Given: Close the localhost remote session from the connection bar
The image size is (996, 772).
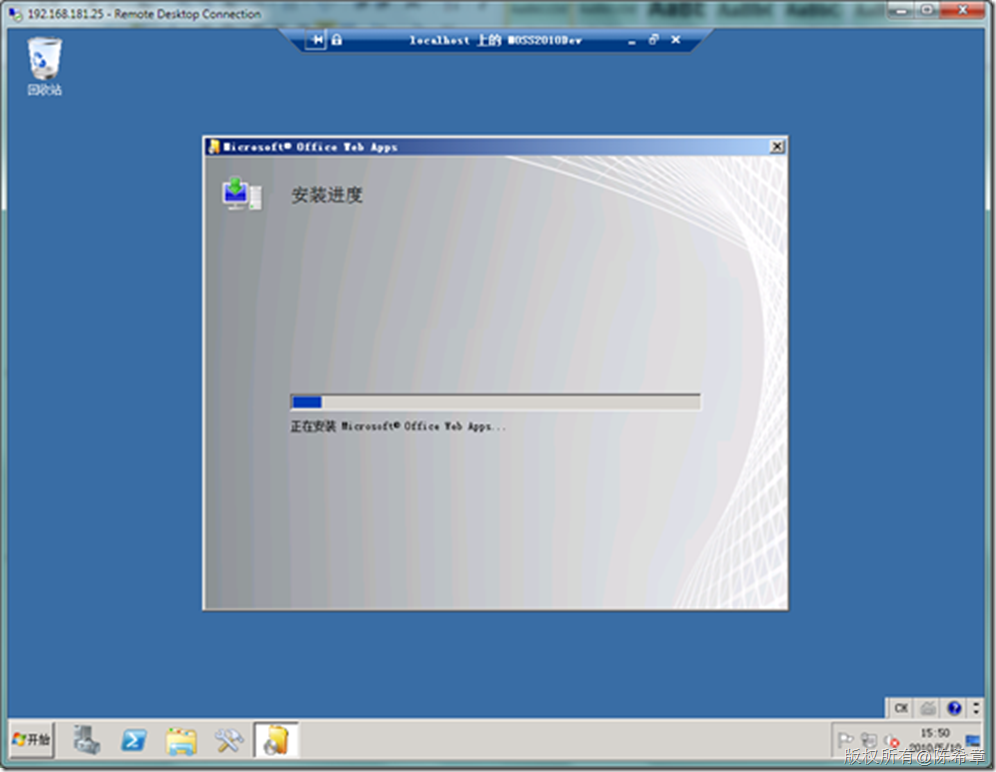Looking at the screenshot, I should point(676,40).
